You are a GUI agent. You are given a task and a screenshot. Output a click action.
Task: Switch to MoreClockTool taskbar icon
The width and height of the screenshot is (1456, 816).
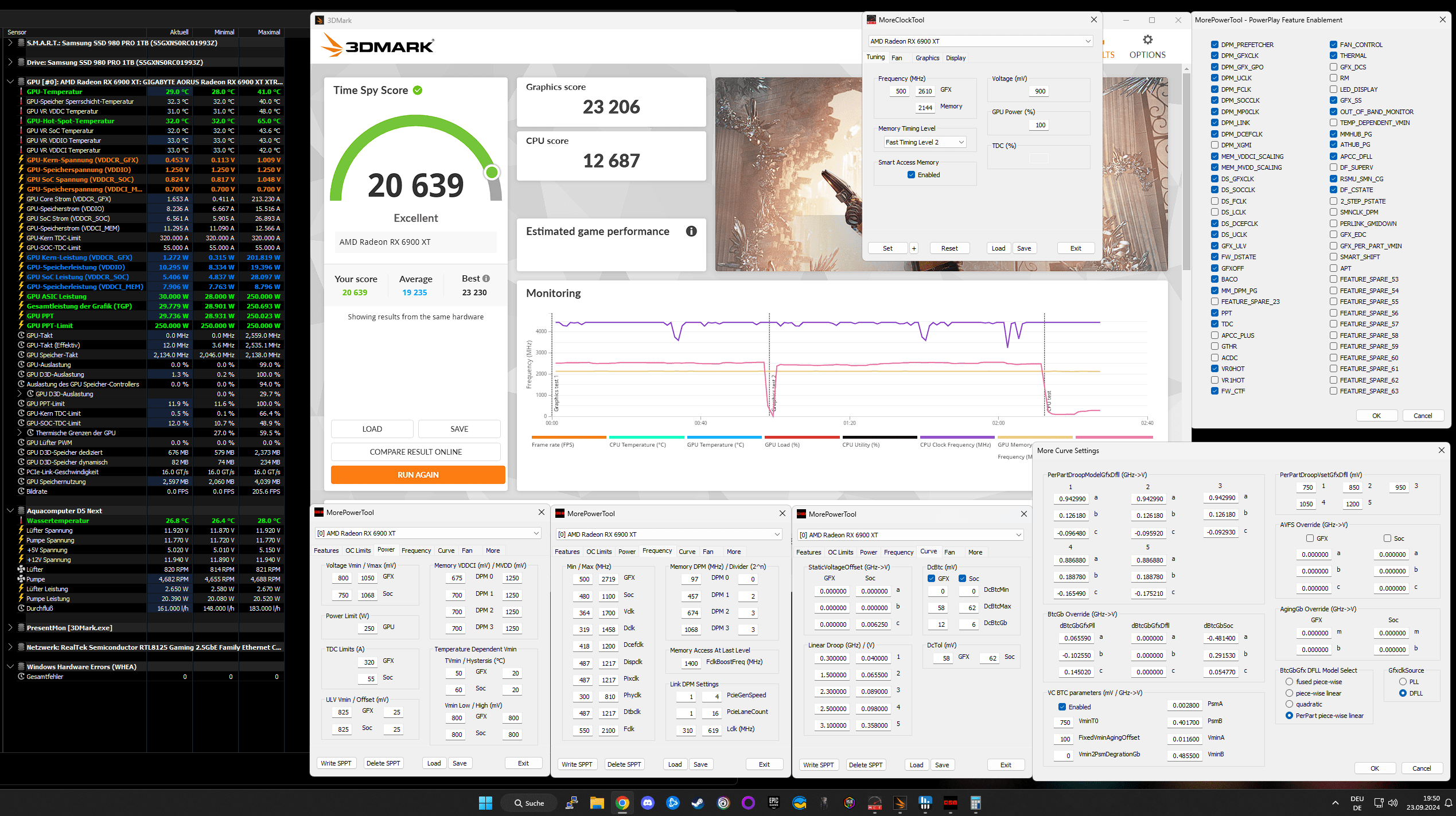(875, 803)
